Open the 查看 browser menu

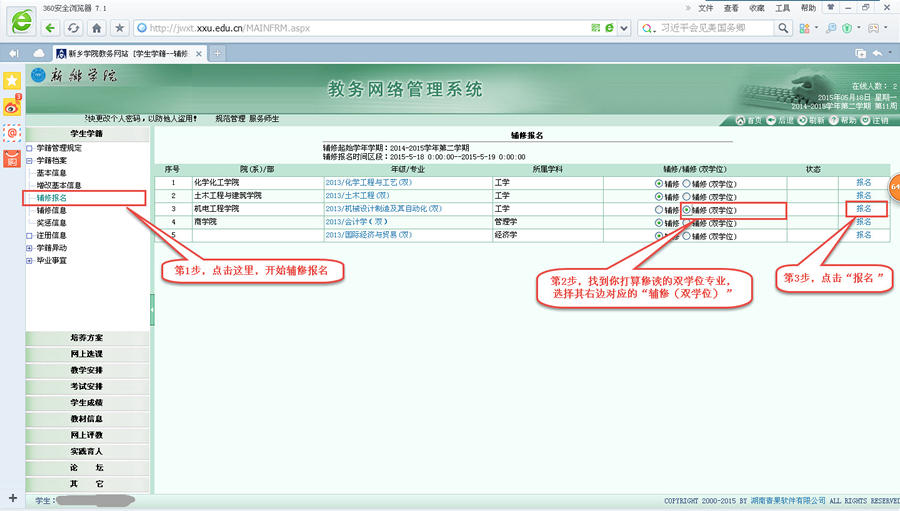tap(731, 8)
